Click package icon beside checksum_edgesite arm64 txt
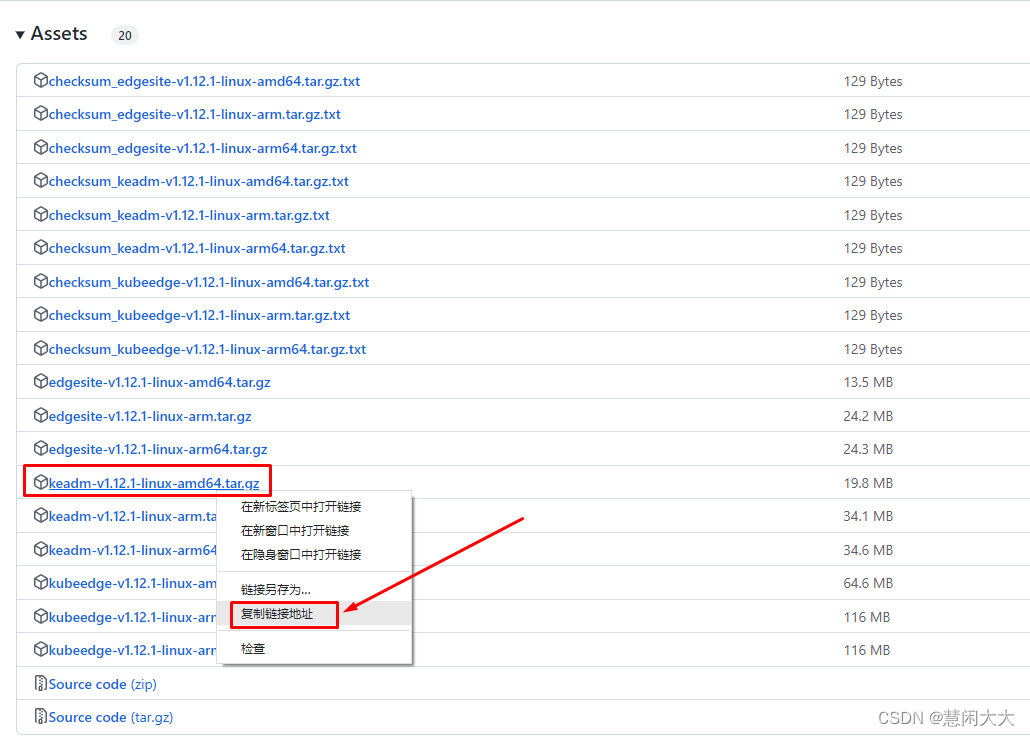The image size is (1030, 736). click(41, 147)
